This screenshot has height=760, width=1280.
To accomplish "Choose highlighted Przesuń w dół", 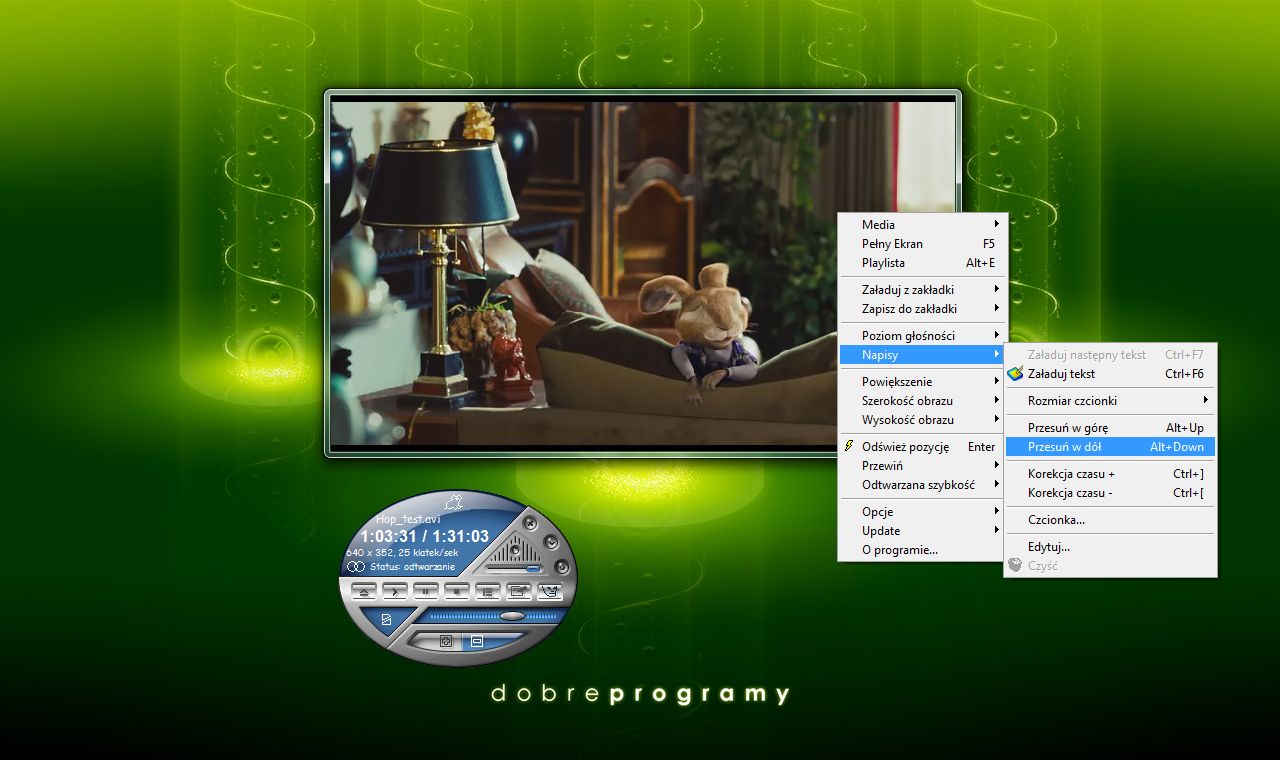I will [x=1110, y=446].
